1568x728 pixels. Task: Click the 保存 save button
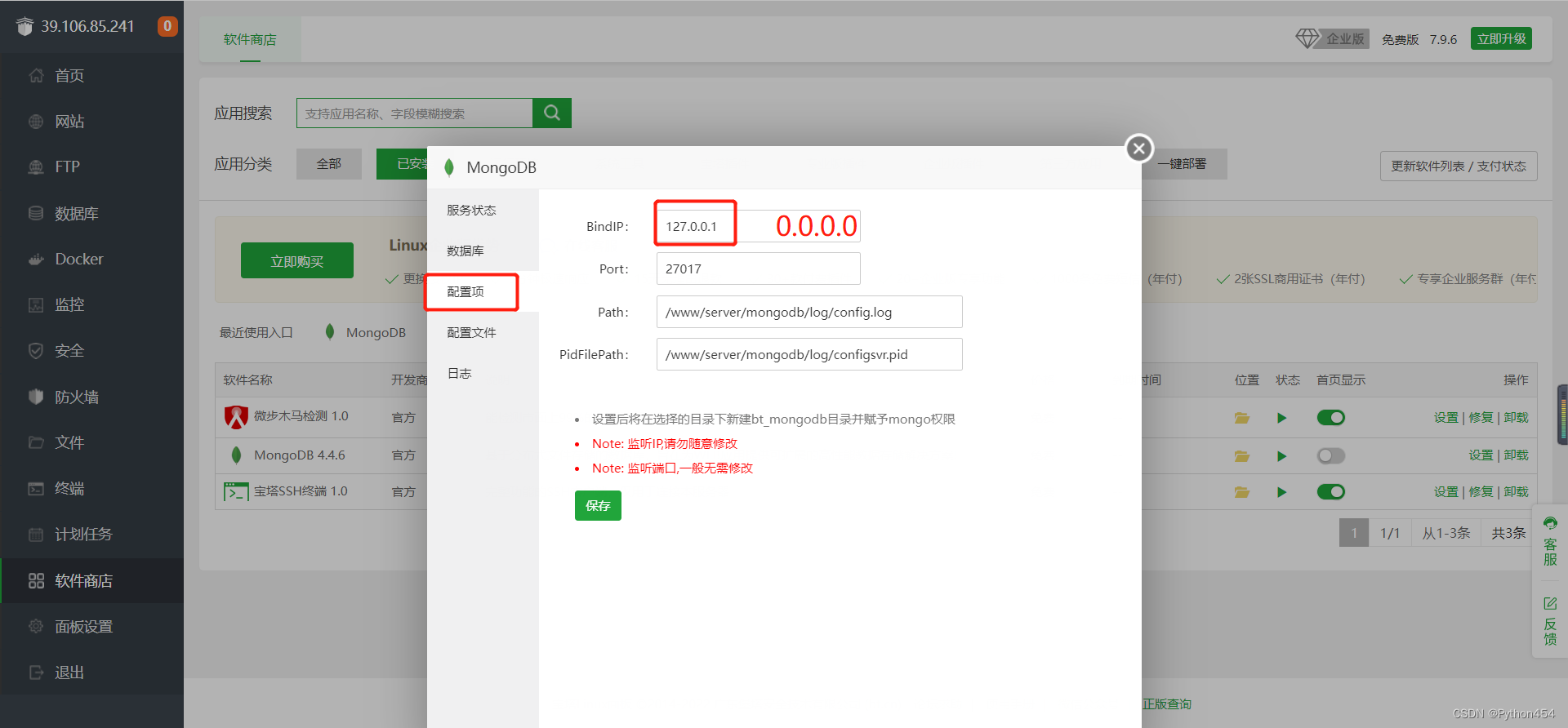(598, 505)
